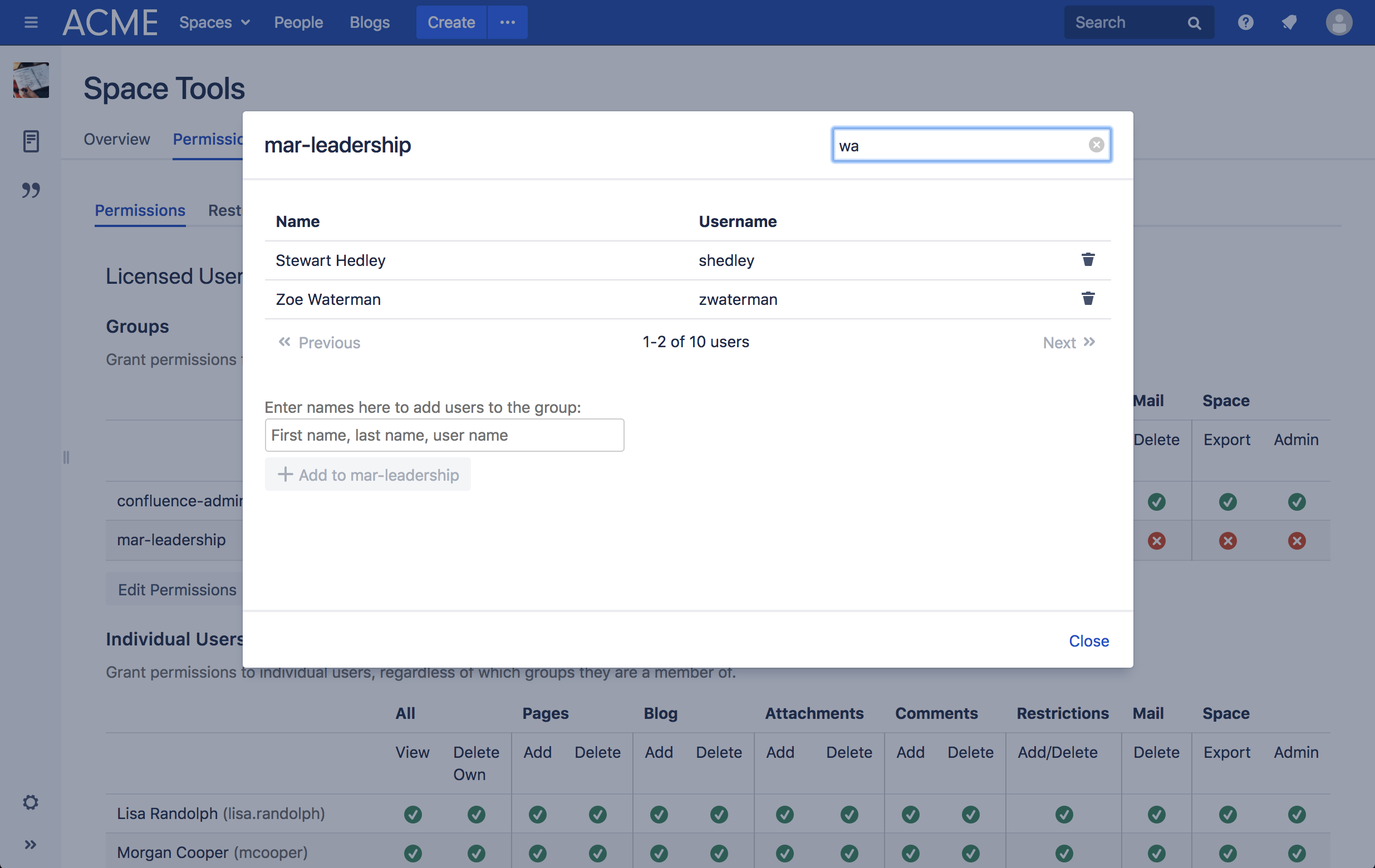Viewport: 1375px width, 868px height.
Task: Clear the 'wa' filter text
Action: click(x=1095, y=145)
